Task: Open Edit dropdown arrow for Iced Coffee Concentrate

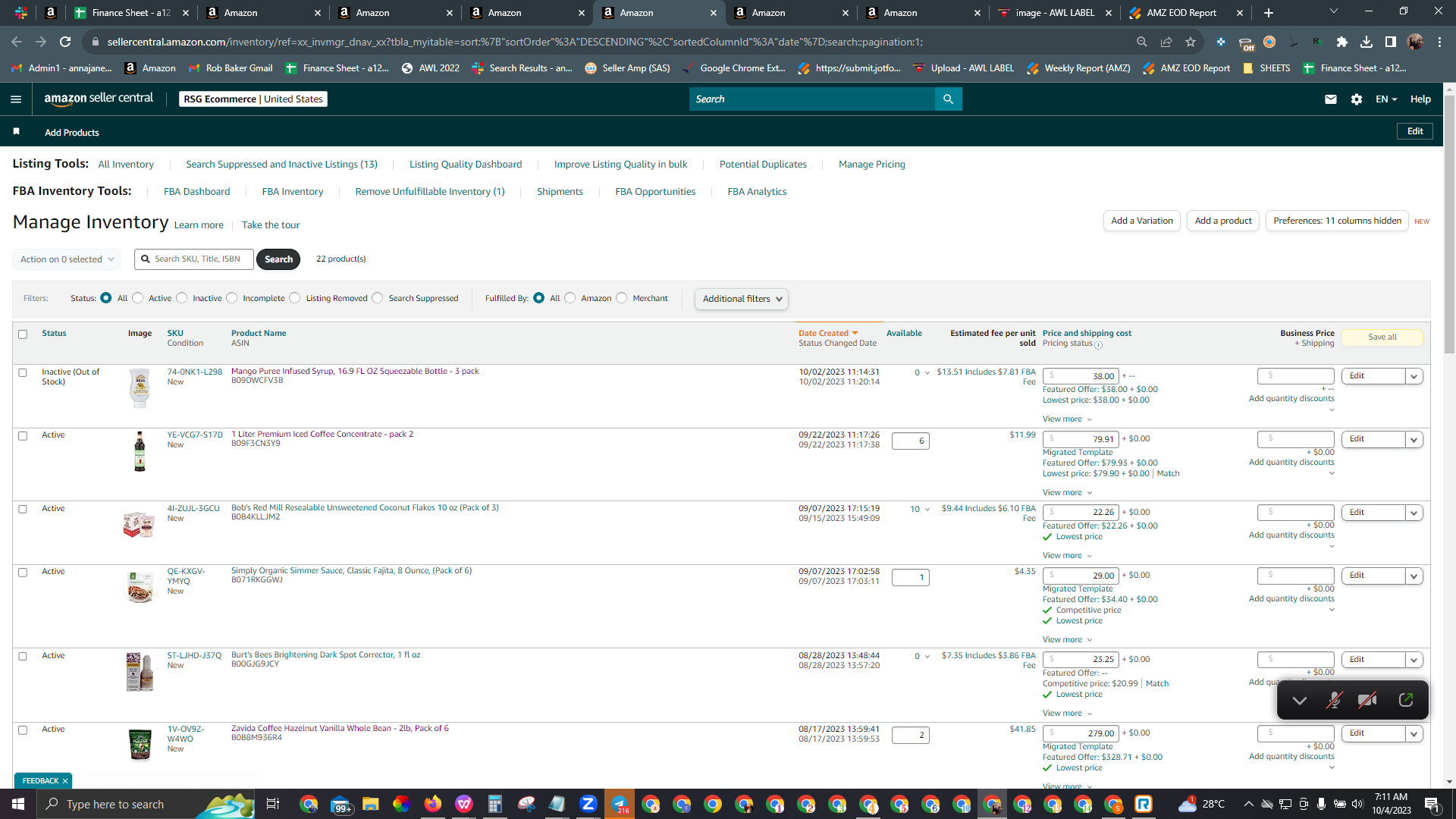Action: tap(1414, 439)
